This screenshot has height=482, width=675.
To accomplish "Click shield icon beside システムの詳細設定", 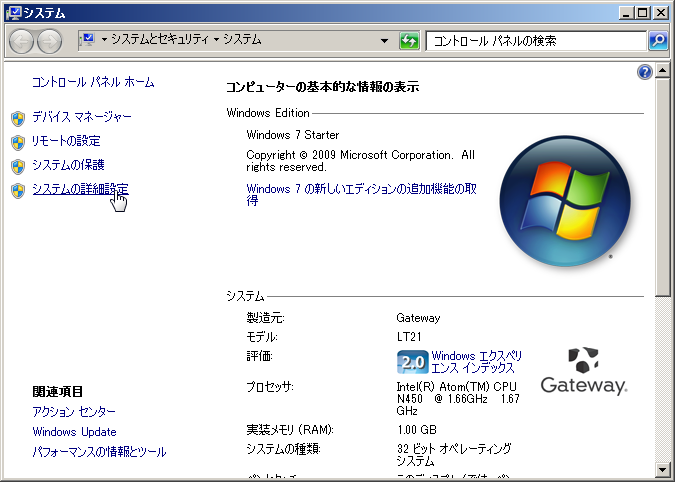I will (x=18, y=191).
